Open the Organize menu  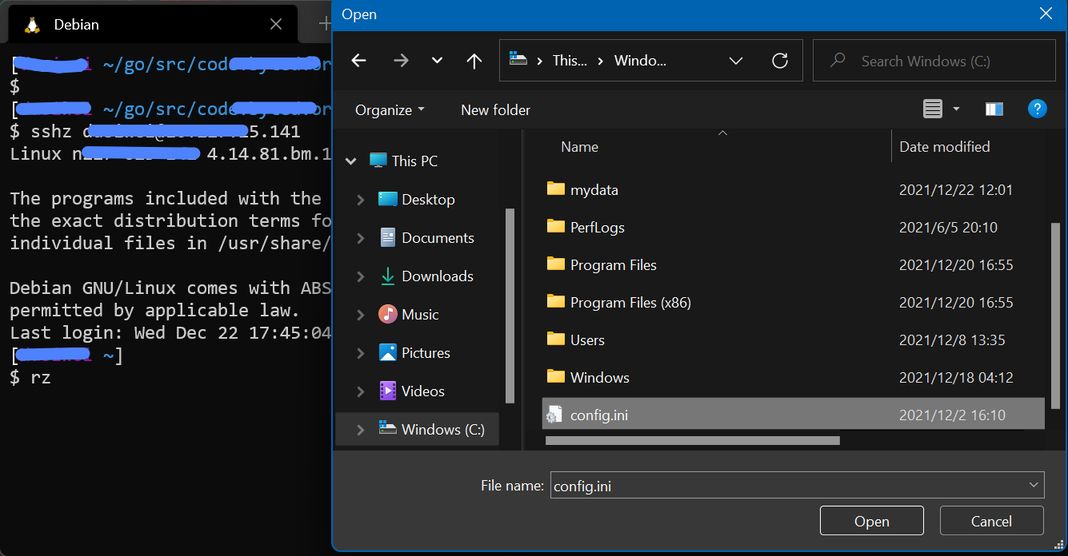click(390, 110)
